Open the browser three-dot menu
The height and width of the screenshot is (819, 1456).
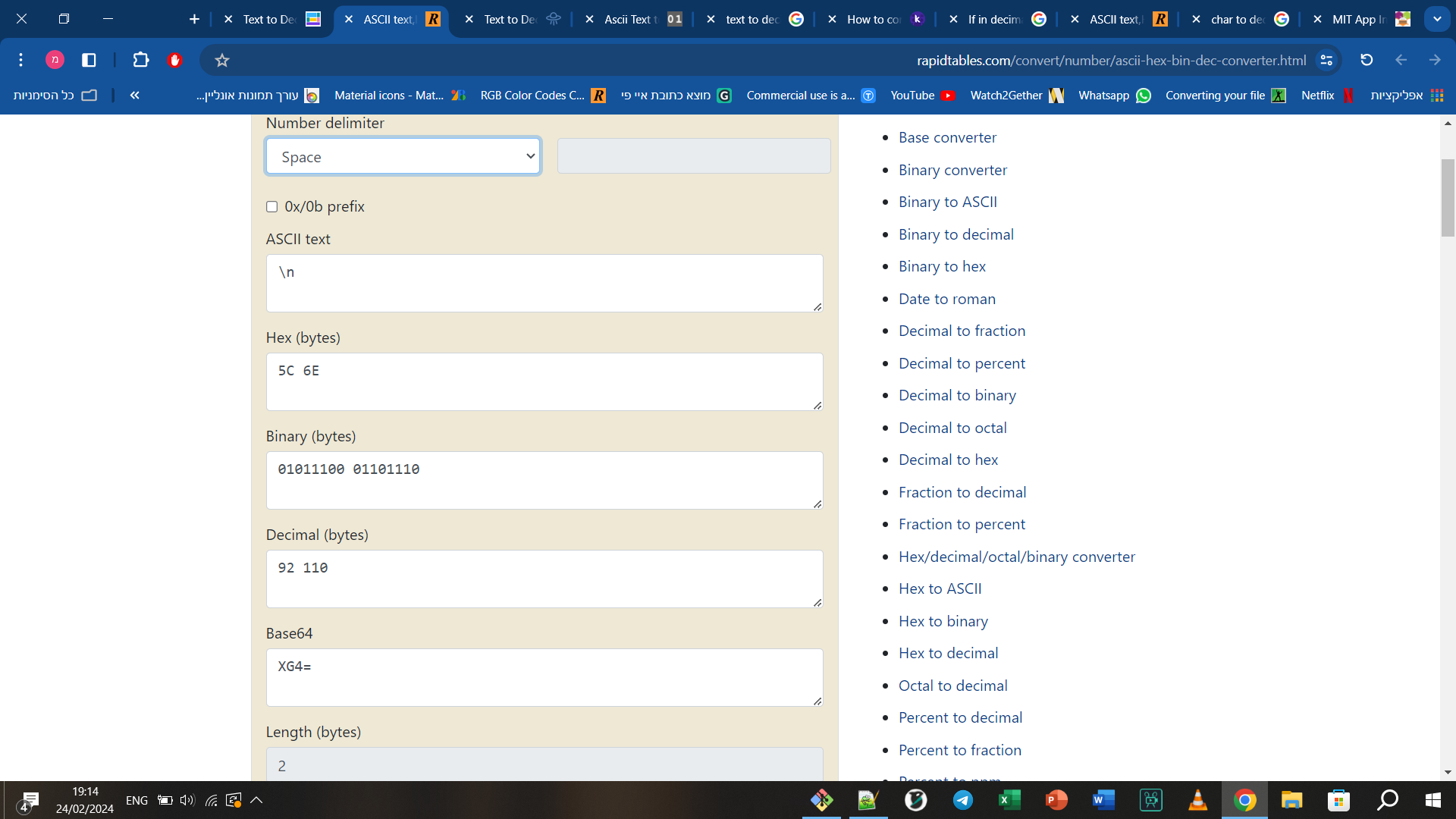pos(21,60)
